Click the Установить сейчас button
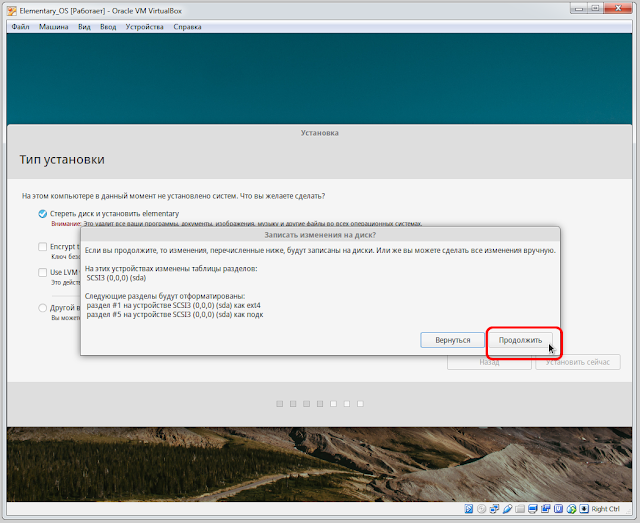Viewport: 640px width, 523px height. 578,362
